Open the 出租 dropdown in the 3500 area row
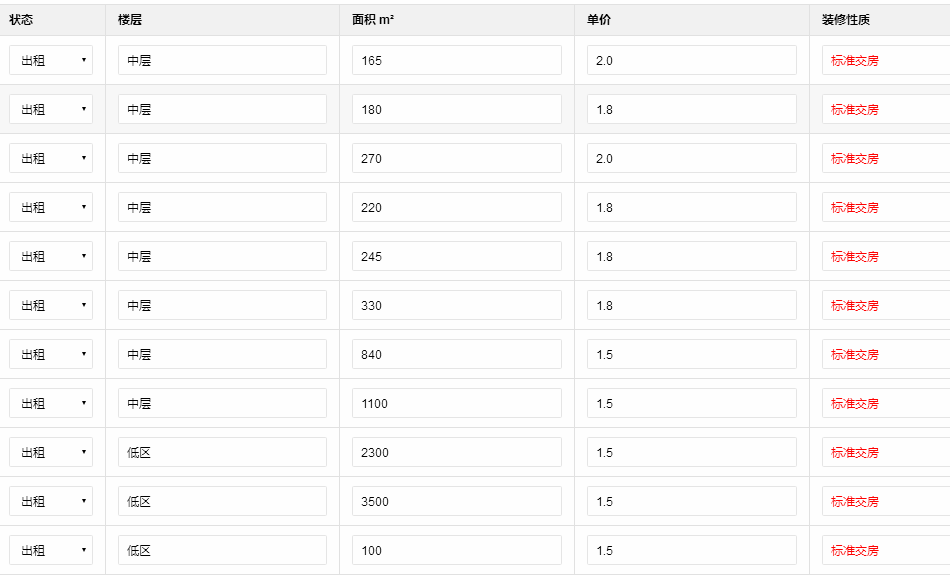Screen dimensions: 950x575 (51, 501)
